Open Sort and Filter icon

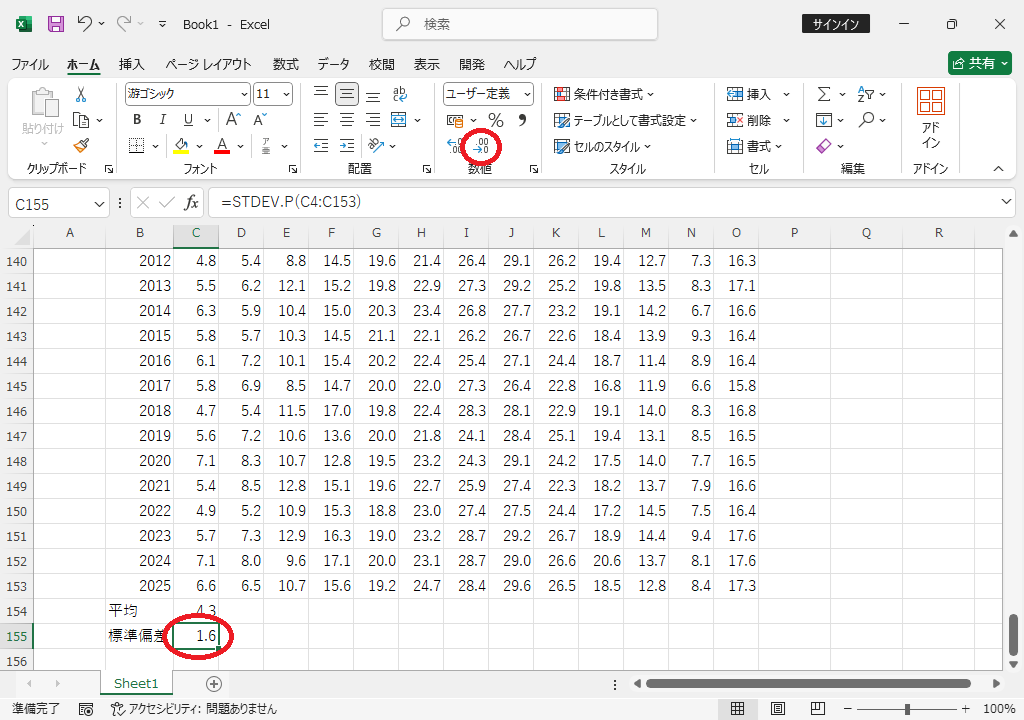coord(866,94)
